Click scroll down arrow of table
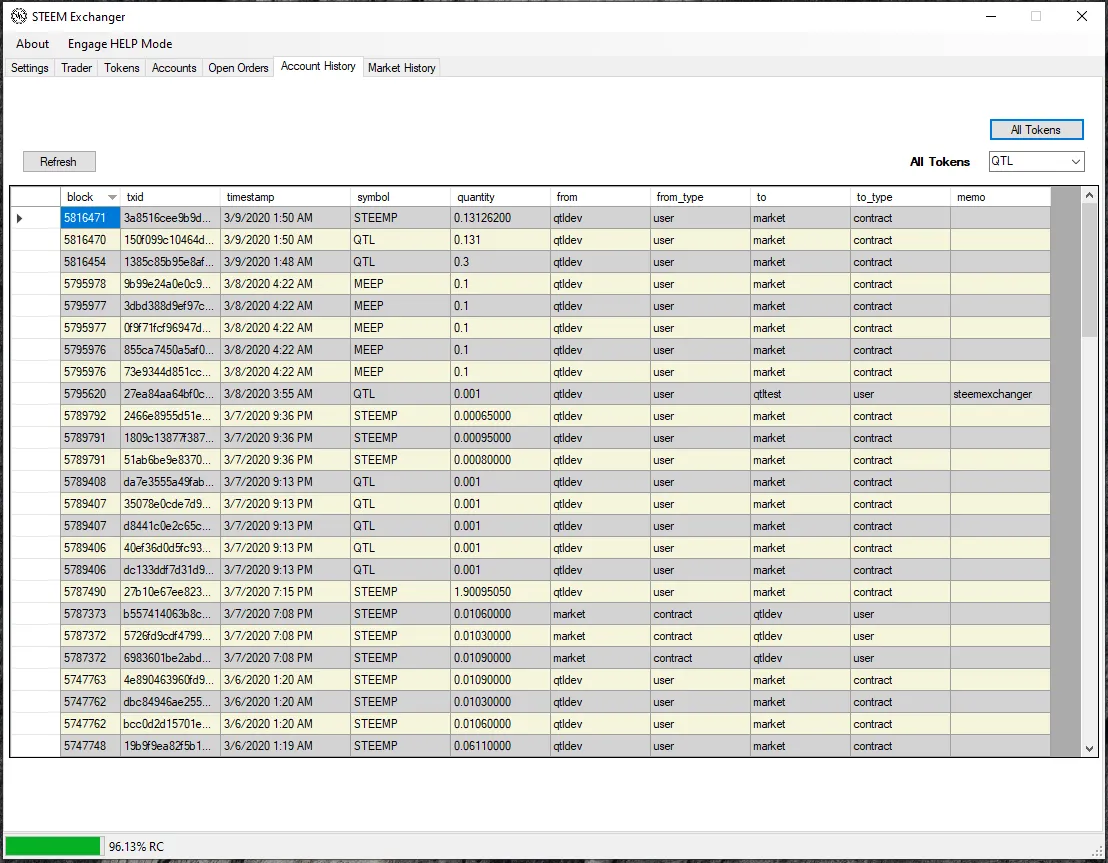The image size is (1108, 863). (1089, 748)
